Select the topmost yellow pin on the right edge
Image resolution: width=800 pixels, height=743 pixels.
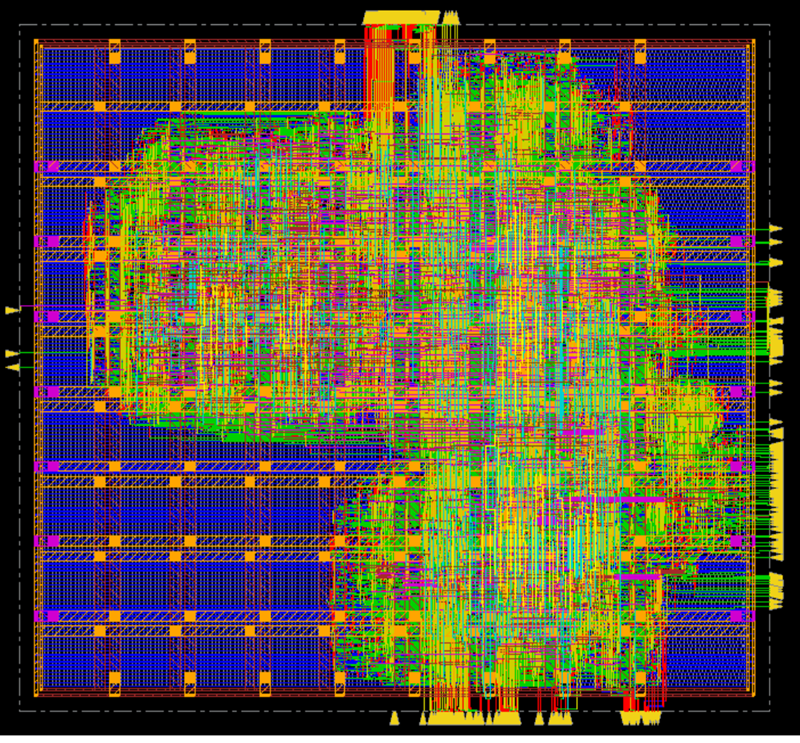tap(775, 229)
